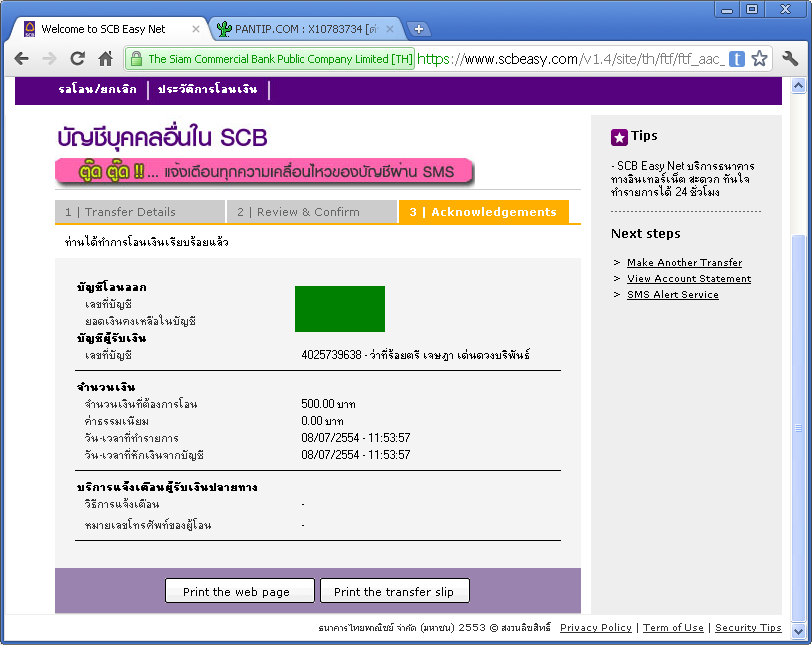
Task: Click the Tips star icon
Action: [619, 137]
